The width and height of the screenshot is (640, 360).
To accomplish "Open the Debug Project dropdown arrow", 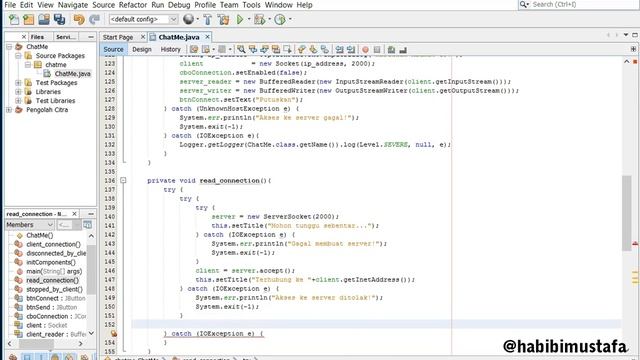I will tap(269, 19).
